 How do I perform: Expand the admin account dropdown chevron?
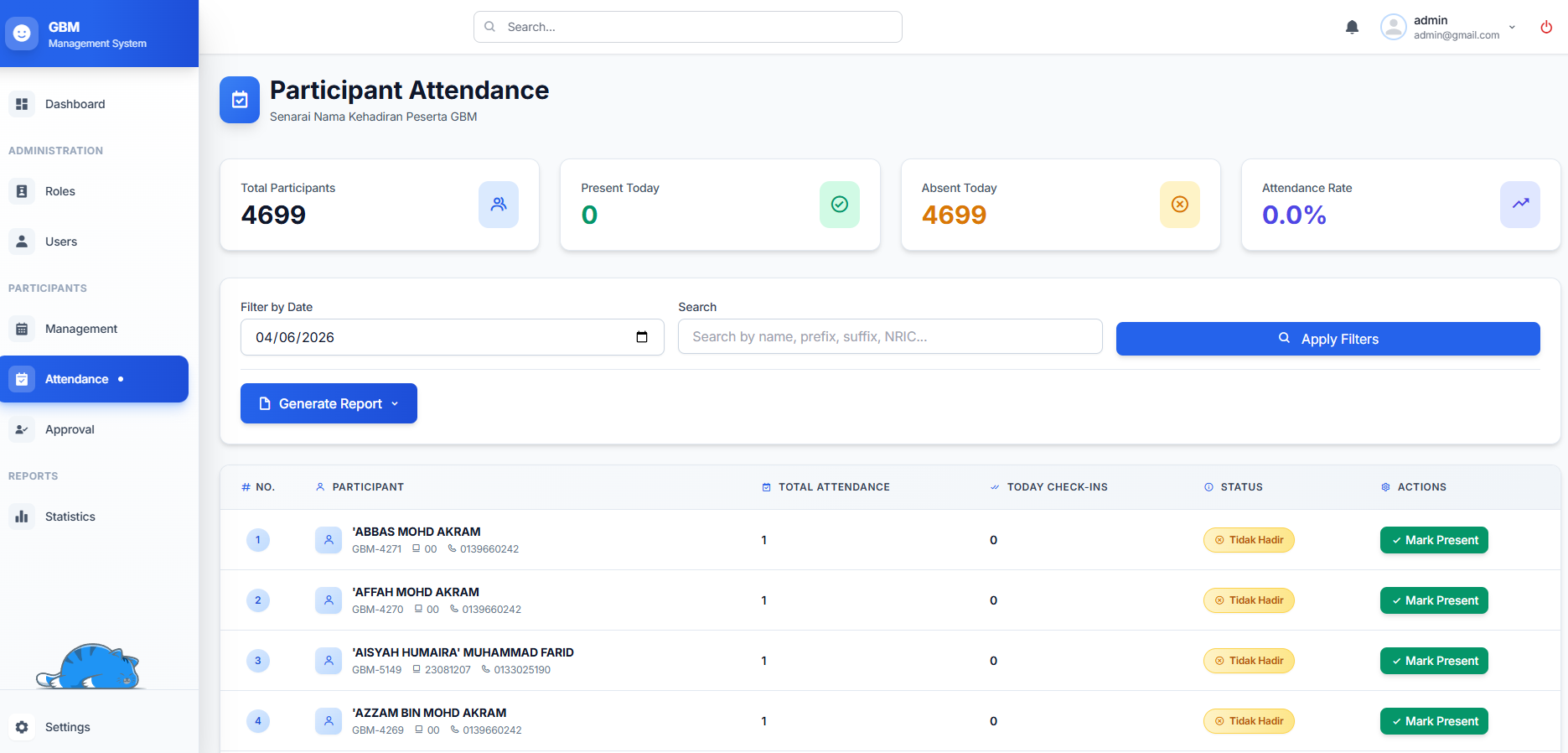(1513, 27)
